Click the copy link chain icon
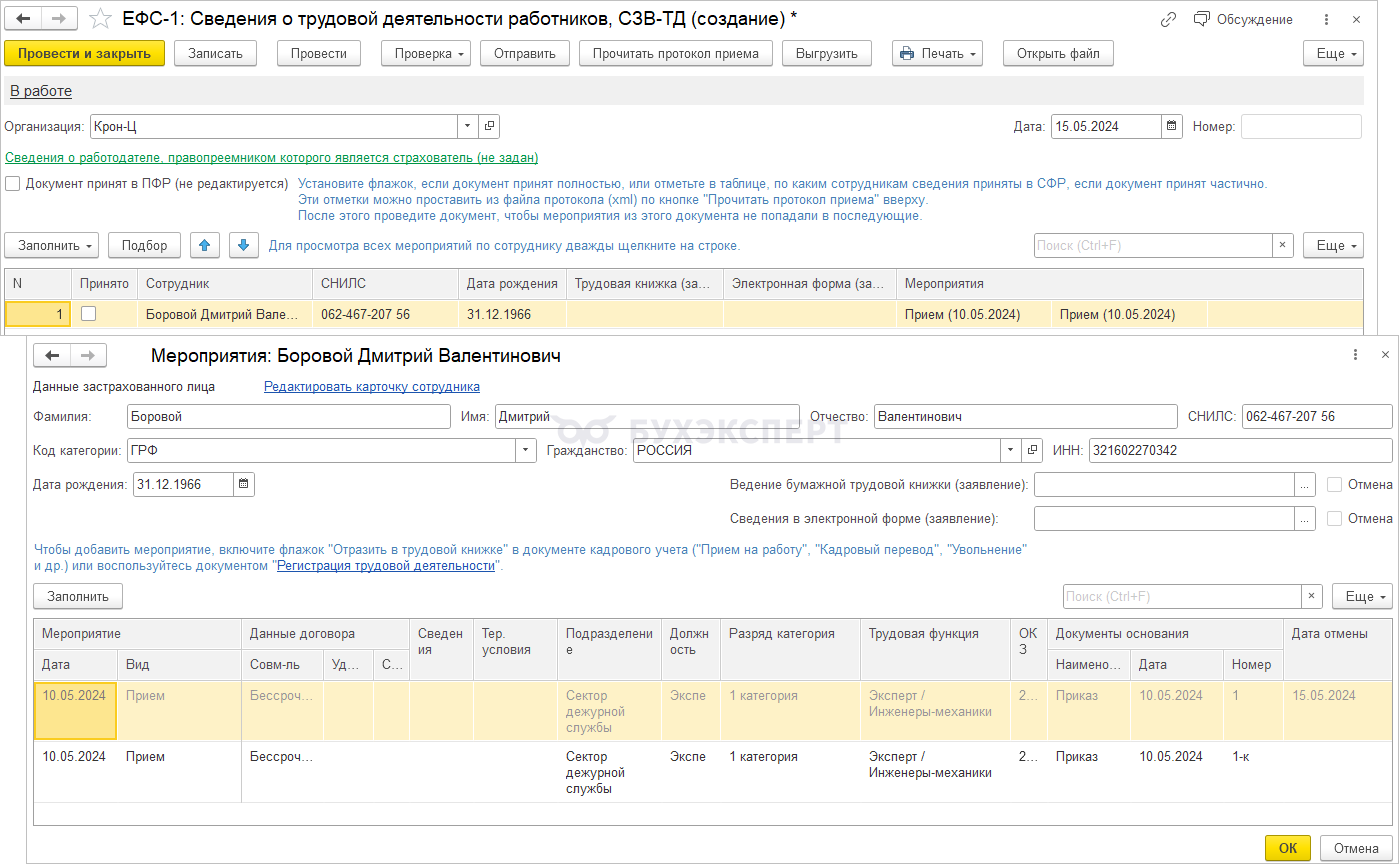Screen dimensions: 1399x864 1168,19
